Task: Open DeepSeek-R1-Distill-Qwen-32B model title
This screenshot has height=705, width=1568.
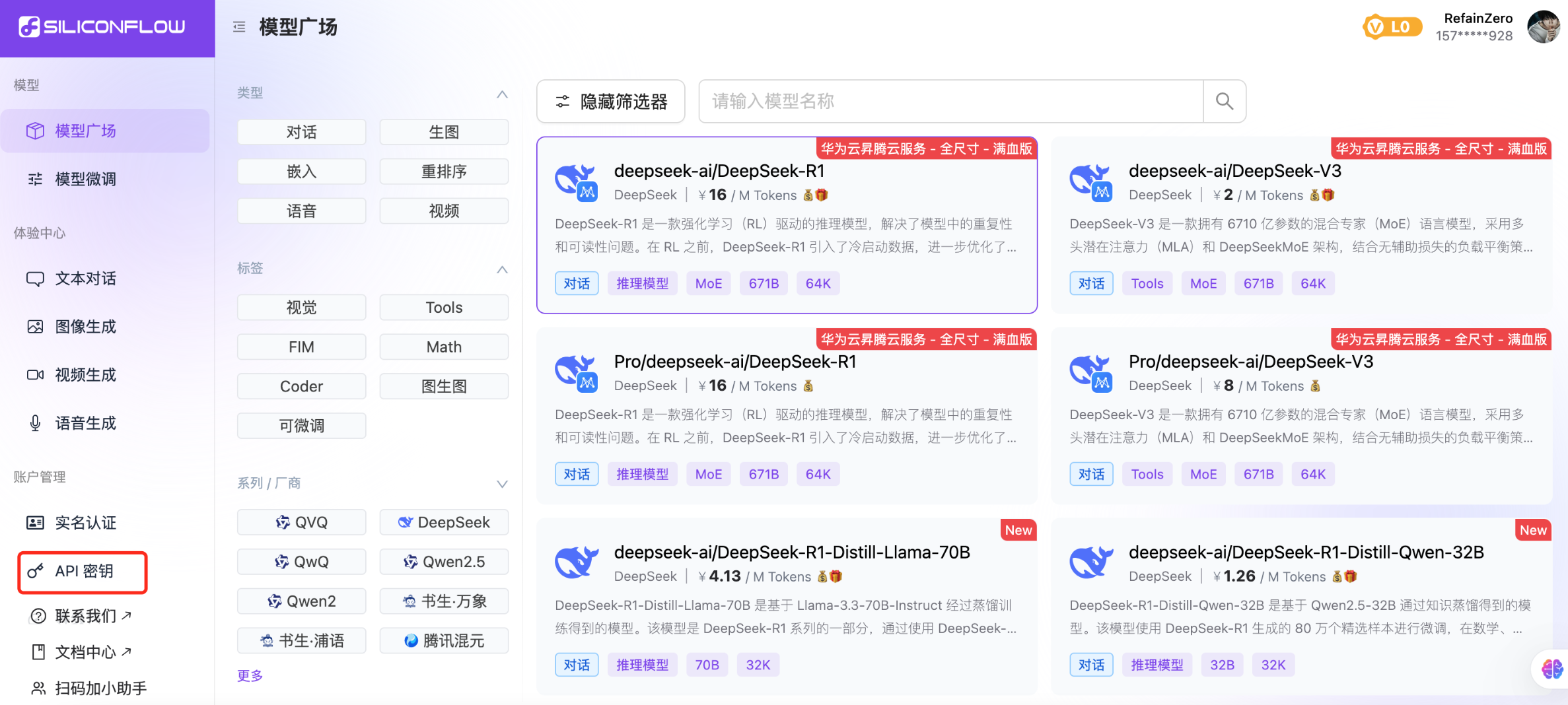Action: 1306,553
